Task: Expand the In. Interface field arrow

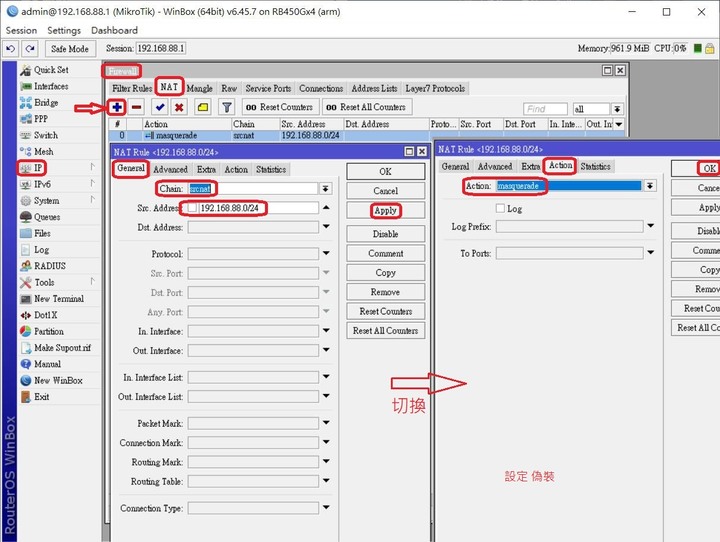Action: pos(326,331)
